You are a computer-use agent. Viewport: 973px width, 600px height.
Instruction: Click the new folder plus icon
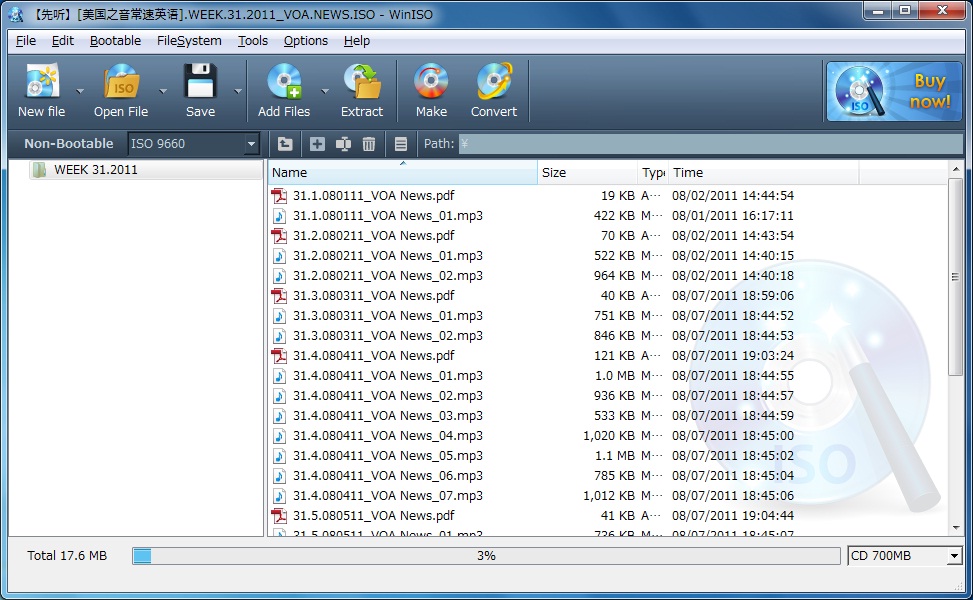point(317,144)
